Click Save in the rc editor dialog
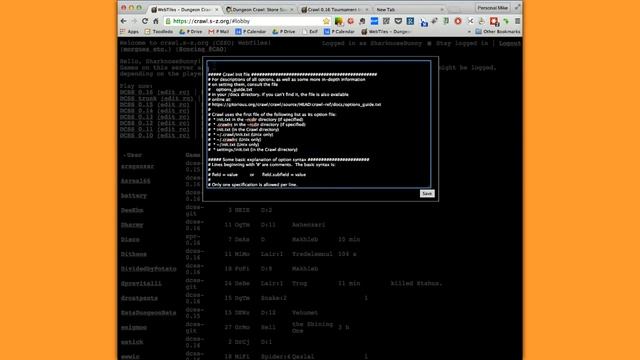The image size is (640, 360). 427,193
